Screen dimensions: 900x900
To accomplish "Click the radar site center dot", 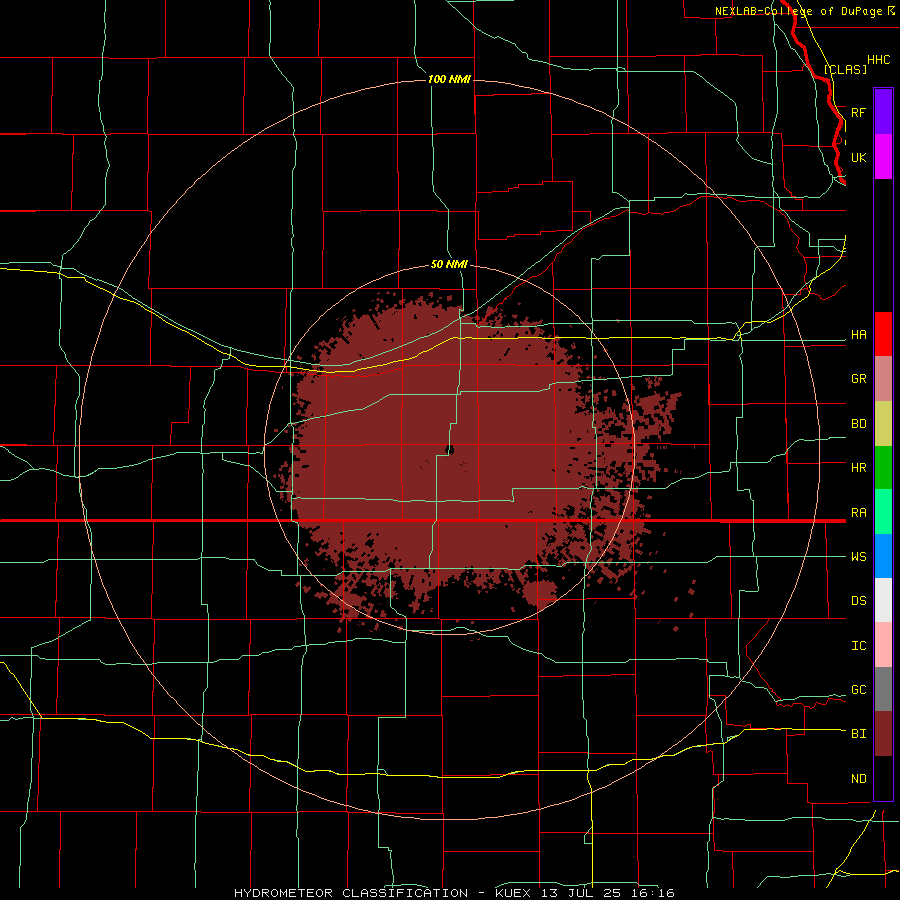I will point(450,450).
